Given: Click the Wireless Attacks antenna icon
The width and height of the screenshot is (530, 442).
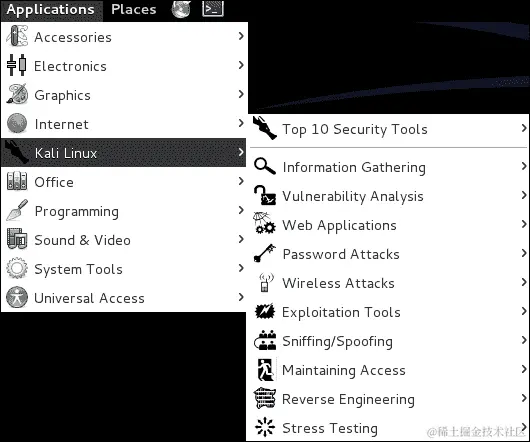Looking at the screenshot, I should 265,283.
